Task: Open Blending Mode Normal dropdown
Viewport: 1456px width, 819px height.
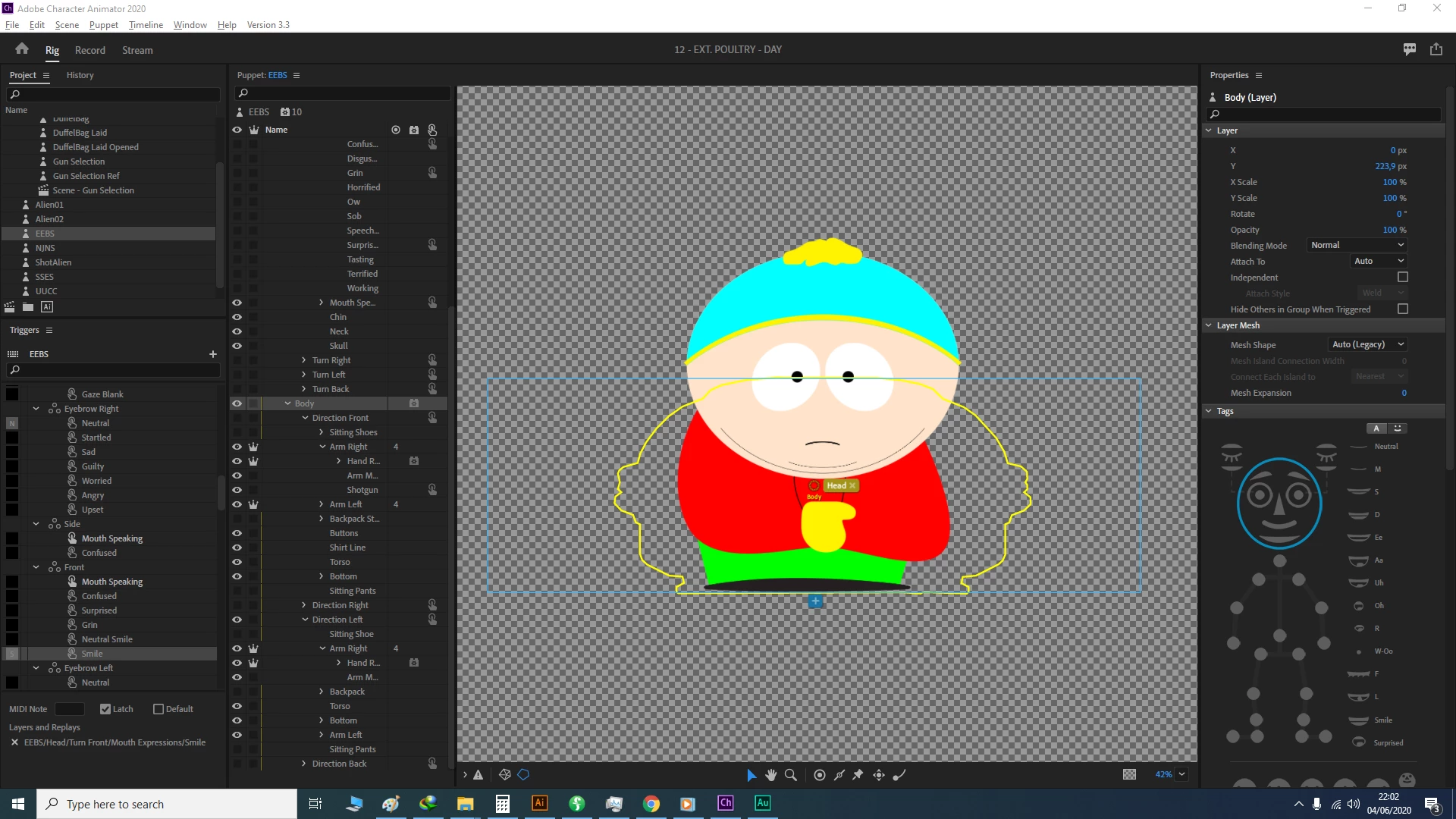Action: pos(1357,245)
